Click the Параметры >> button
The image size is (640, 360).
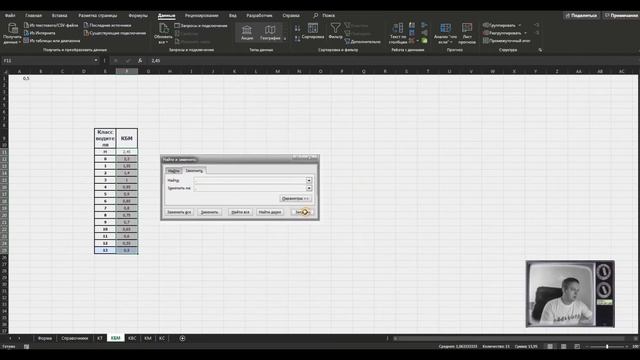(x=296, y=198)
